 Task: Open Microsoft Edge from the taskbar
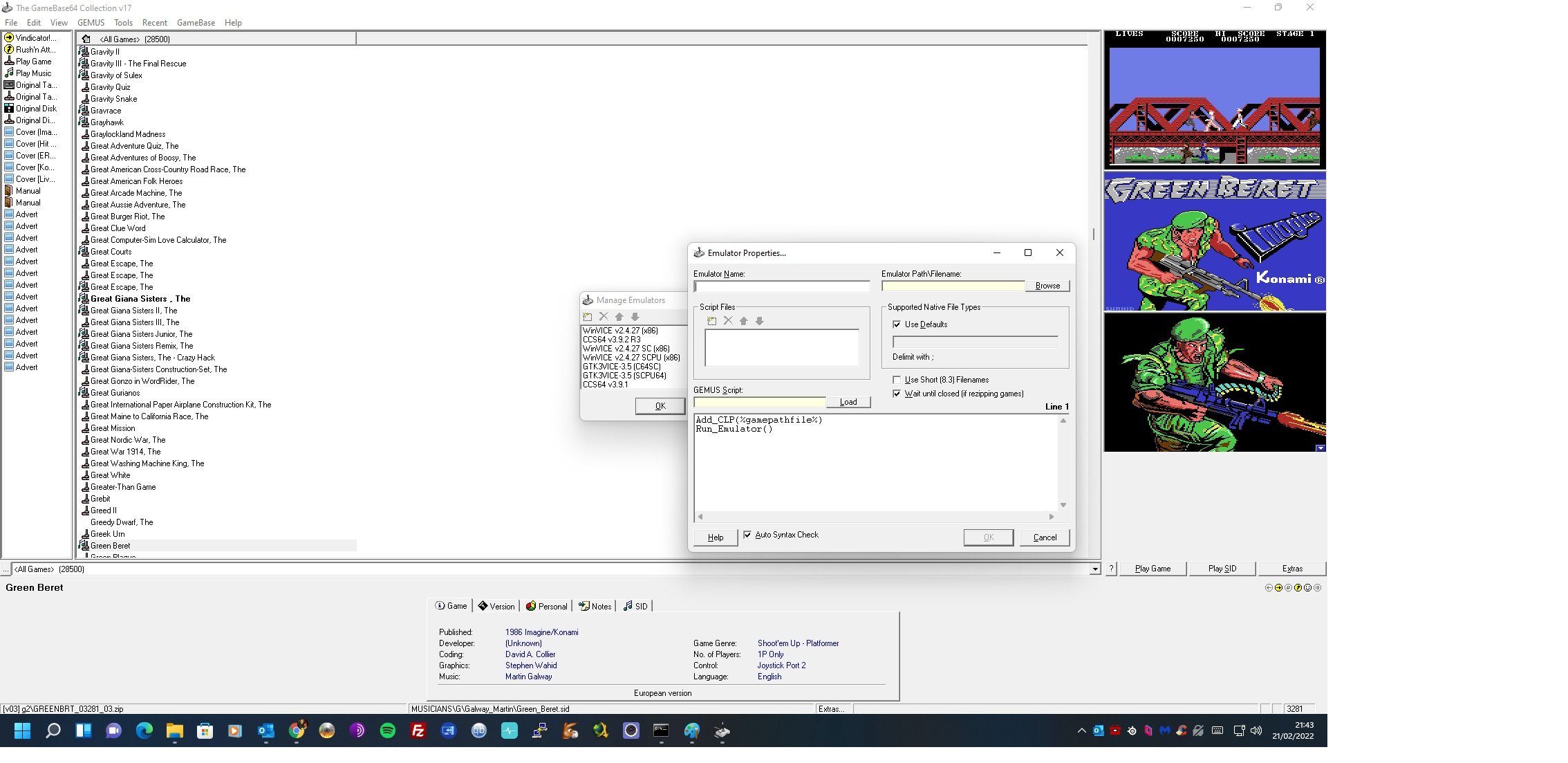click(x=144, y=731)
